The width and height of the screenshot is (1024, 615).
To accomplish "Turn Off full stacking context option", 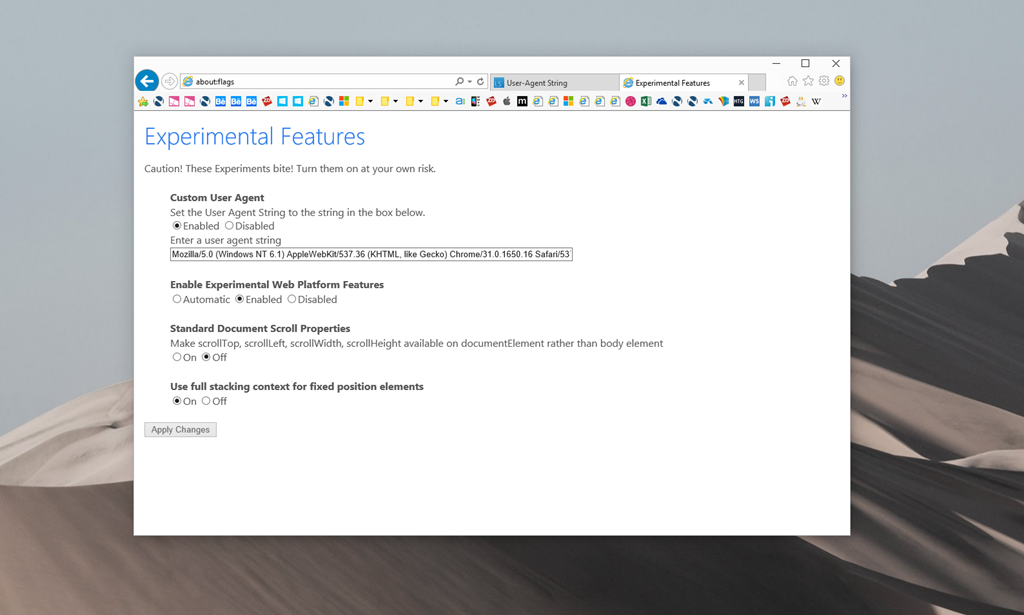I will click(206, 401).
